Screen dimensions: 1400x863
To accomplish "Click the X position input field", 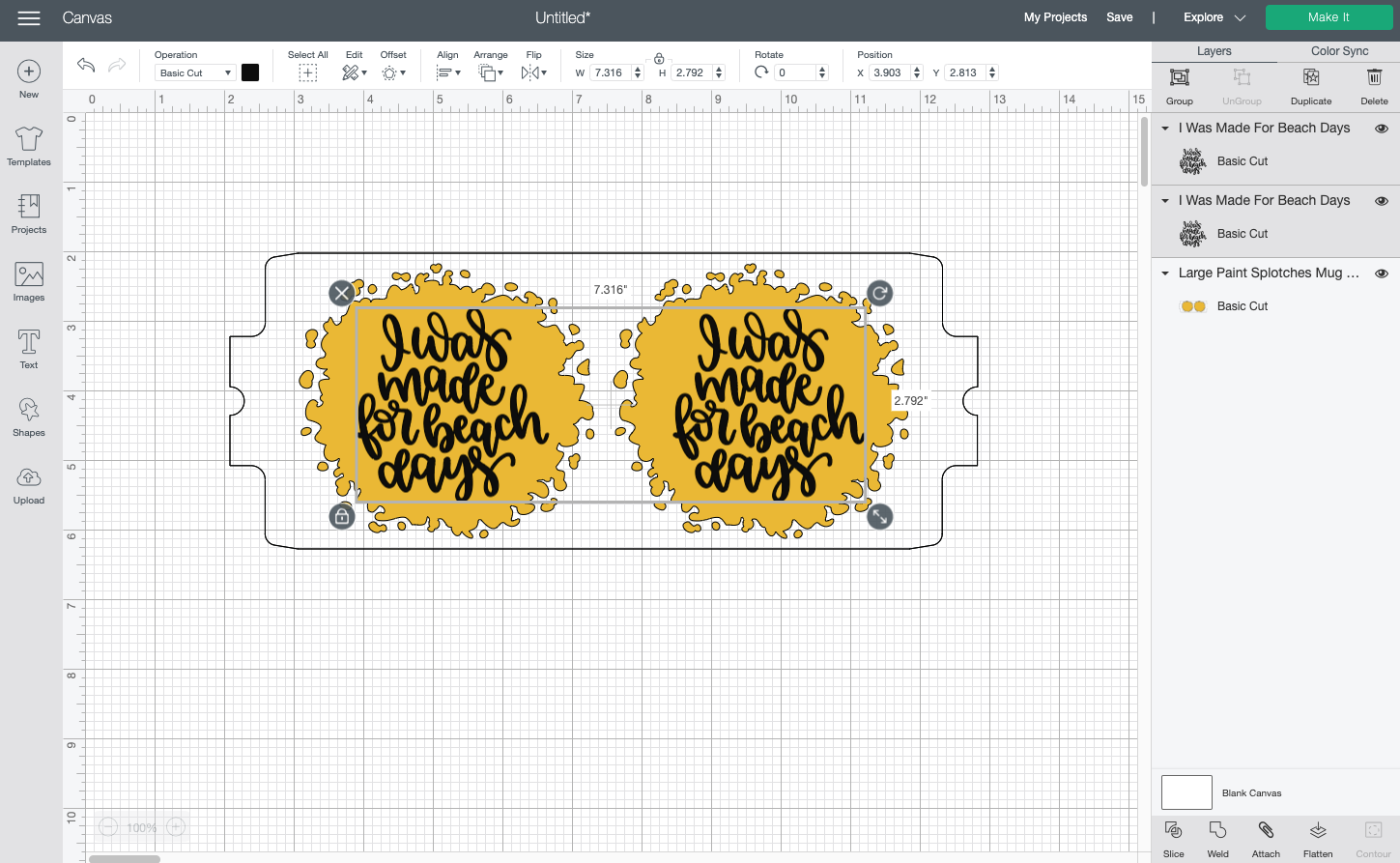I will [x=889, y=72].
